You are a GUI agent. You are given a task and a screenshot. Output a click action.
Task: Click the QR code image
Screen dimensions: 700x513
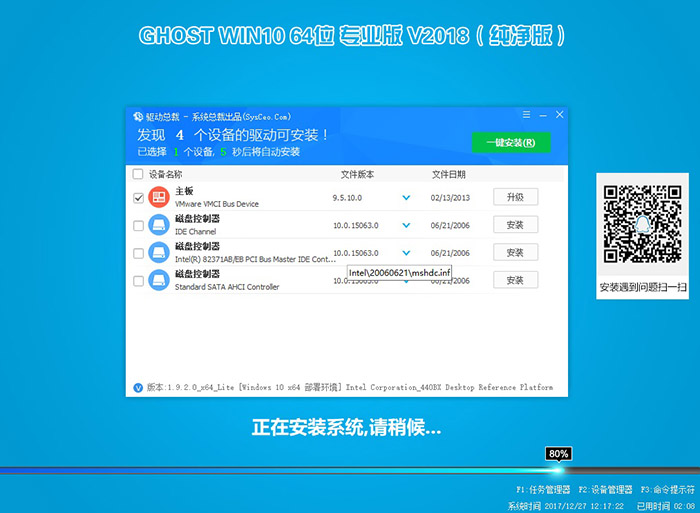click(642, 224)
